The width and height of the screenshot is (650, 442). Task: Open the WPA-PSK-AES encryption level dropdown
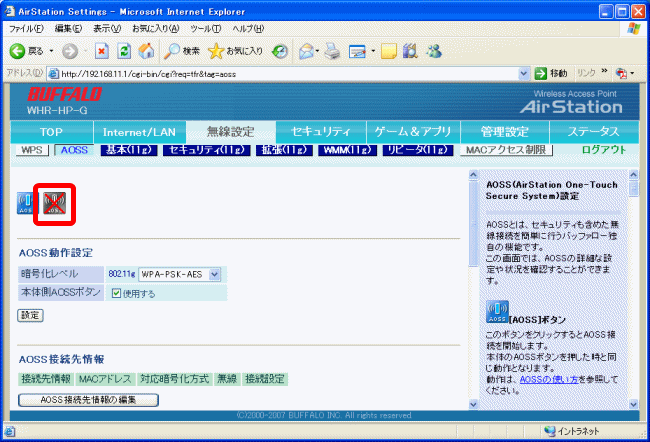pos(179,274)
